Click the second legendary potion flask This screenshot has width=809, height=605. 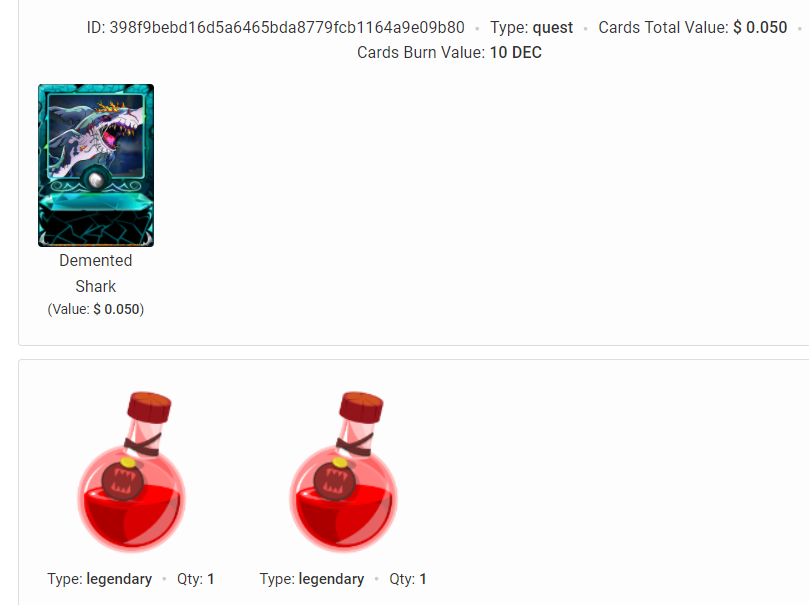(344, 472)
